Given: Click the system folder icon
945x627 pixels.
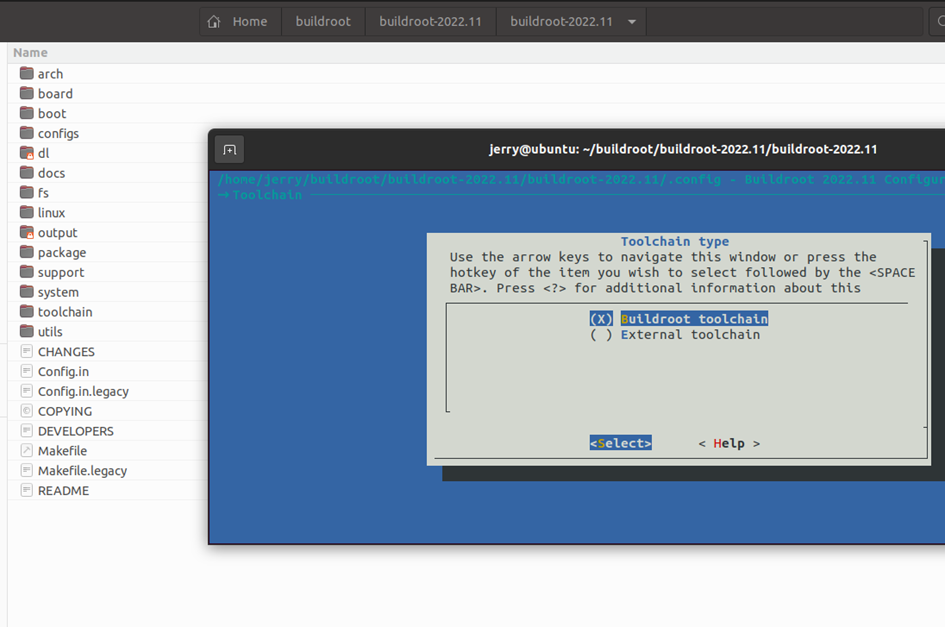Looking at the screenshot, I should coord(27,292).
